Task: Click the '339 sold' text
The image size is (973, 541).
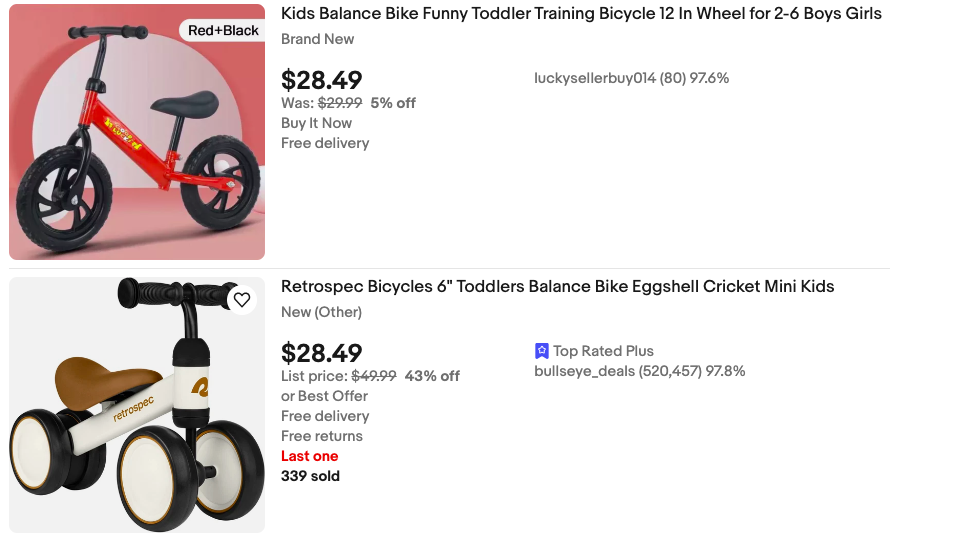Action: pos(310,476)
